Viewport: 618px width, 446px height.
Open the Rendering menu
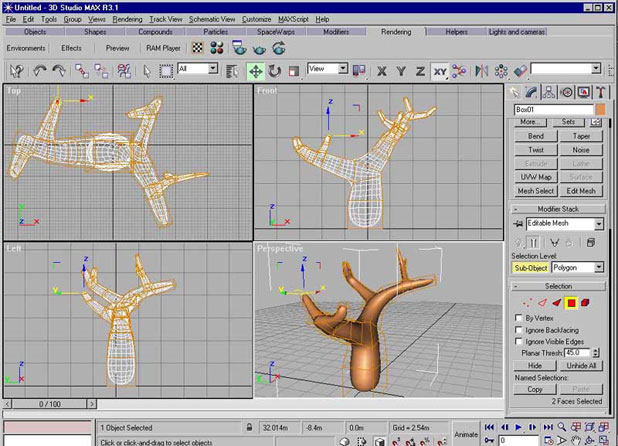(x=127, y=19)
